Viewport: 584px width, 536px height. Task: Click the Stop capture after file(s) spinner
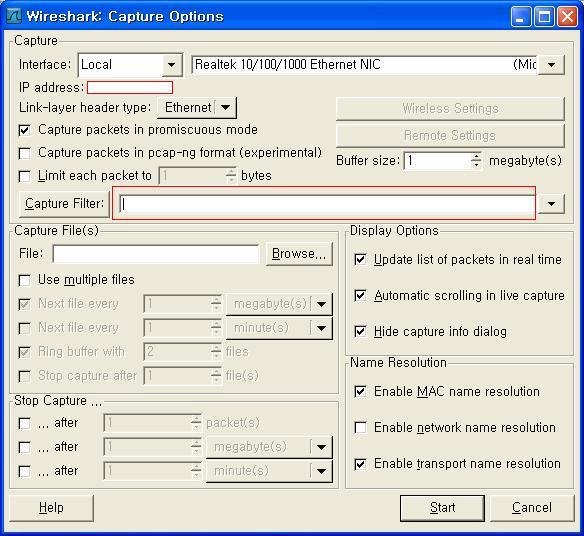(x=216, y=376)
